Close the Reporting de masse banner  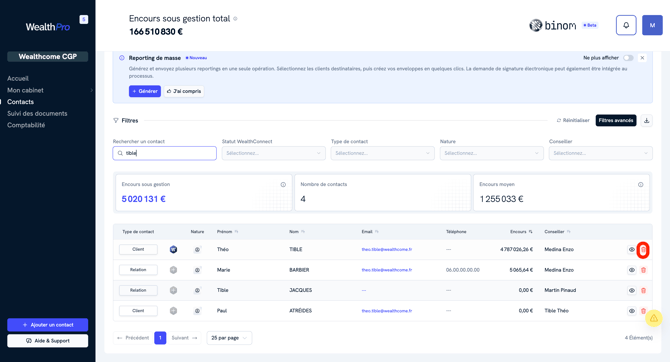point(642,58)
